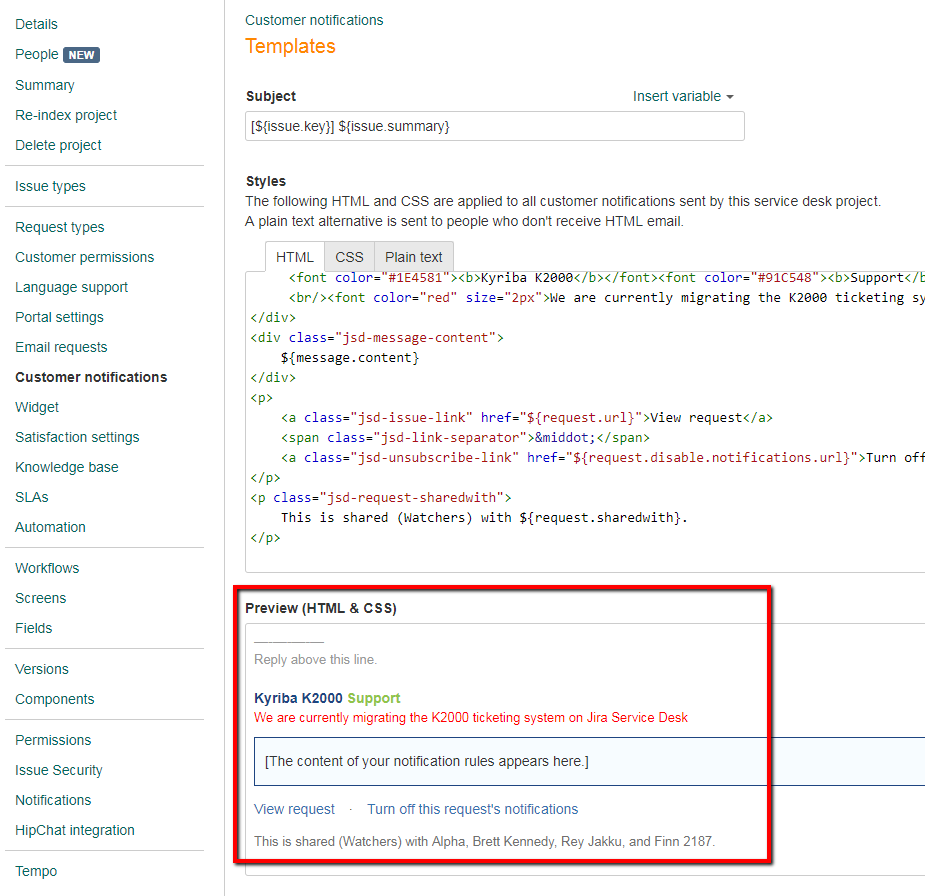Image resolution: width=925 pixels, height=896 pixels.
Task: Navigate to Portal settings
Action: [x=58, y=317]
